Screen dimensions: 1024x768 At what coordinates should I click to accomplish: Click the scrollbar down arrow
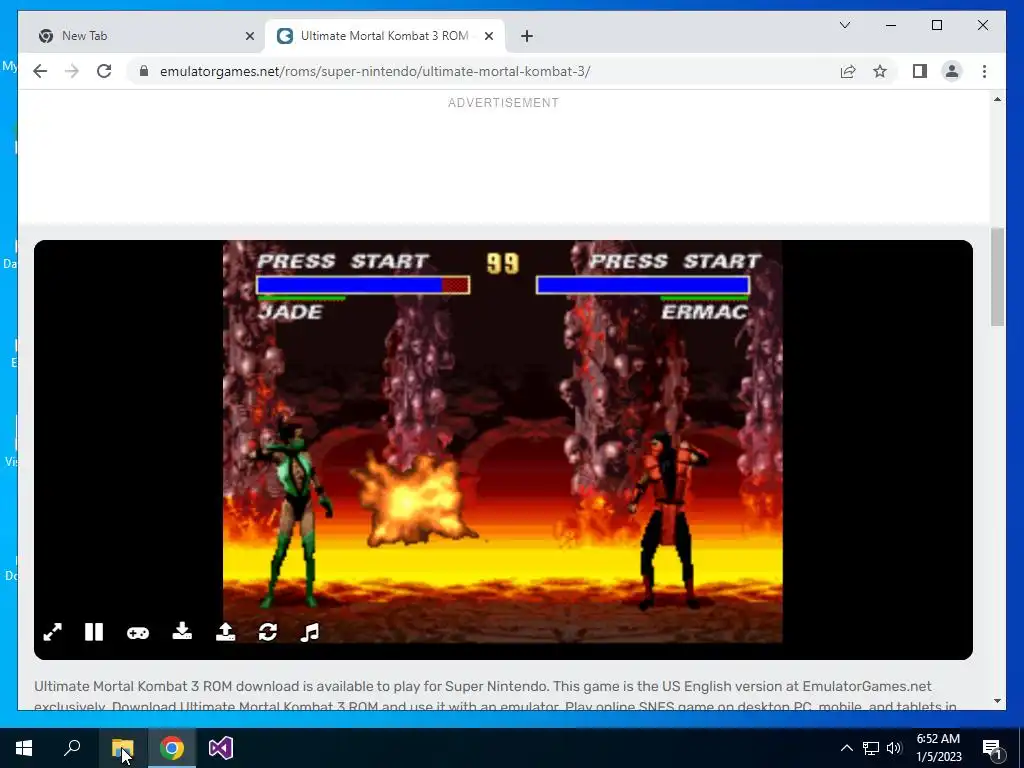click(x=997, y=701)
